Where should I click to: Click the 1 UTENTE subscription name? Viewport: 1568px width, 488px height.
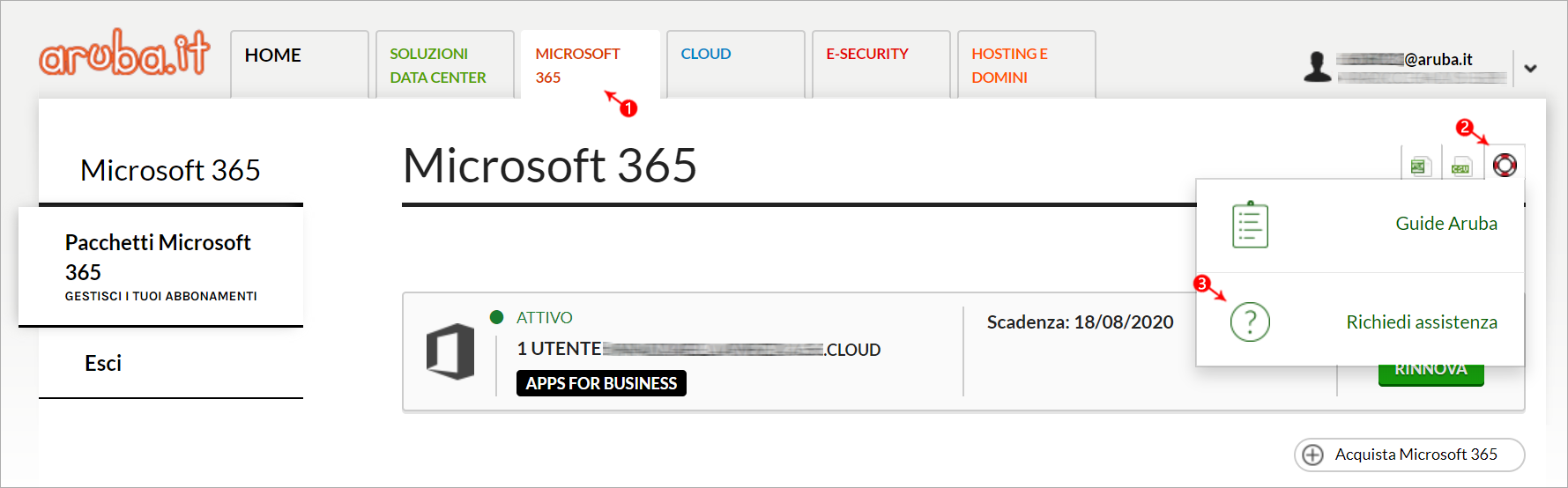pyautogui.click(x=698, y=349)
